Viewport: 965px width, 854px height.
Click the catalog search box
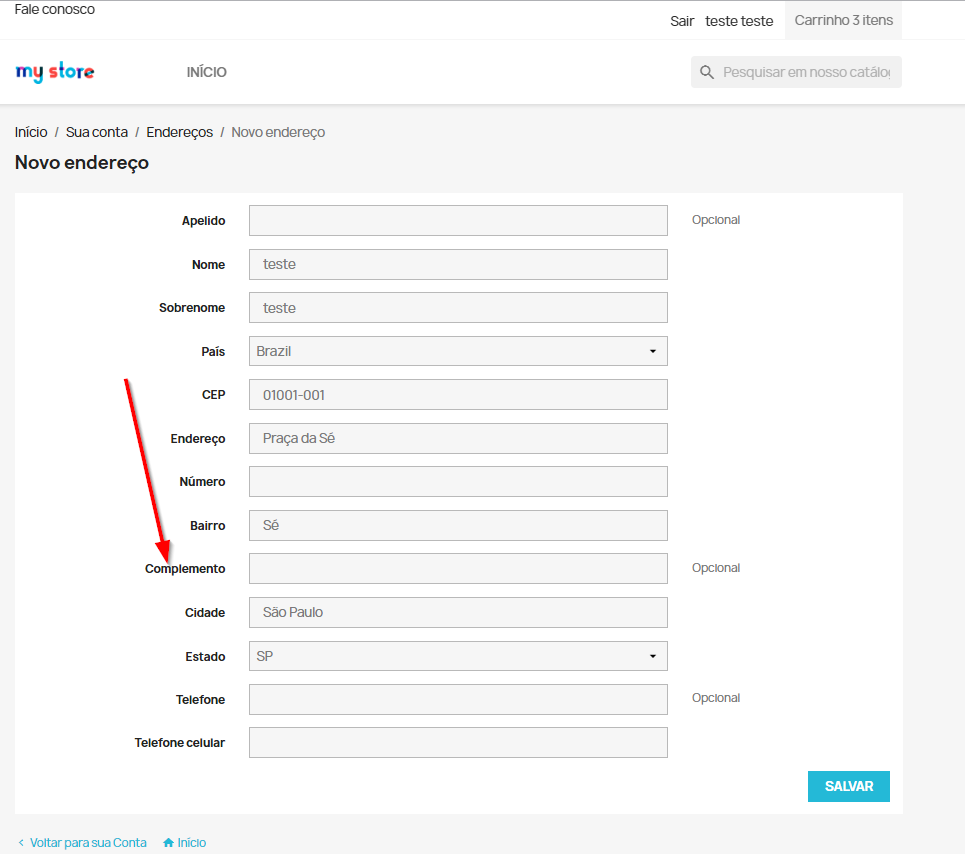(x=796, y=72)
